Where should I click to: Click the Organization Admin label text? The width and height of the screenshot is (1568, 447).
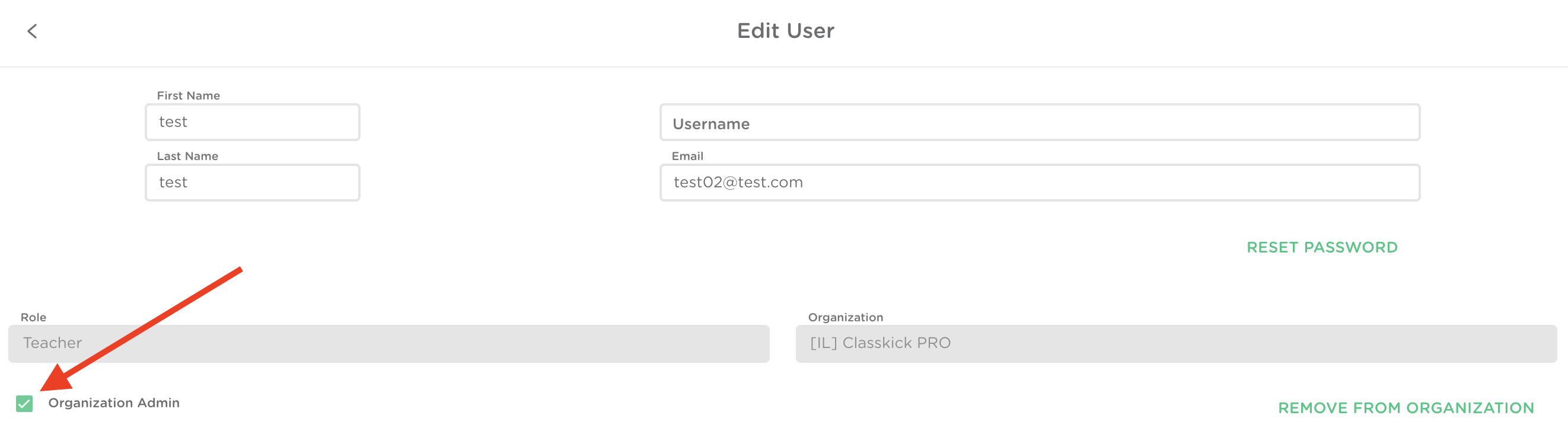(114, 403)
